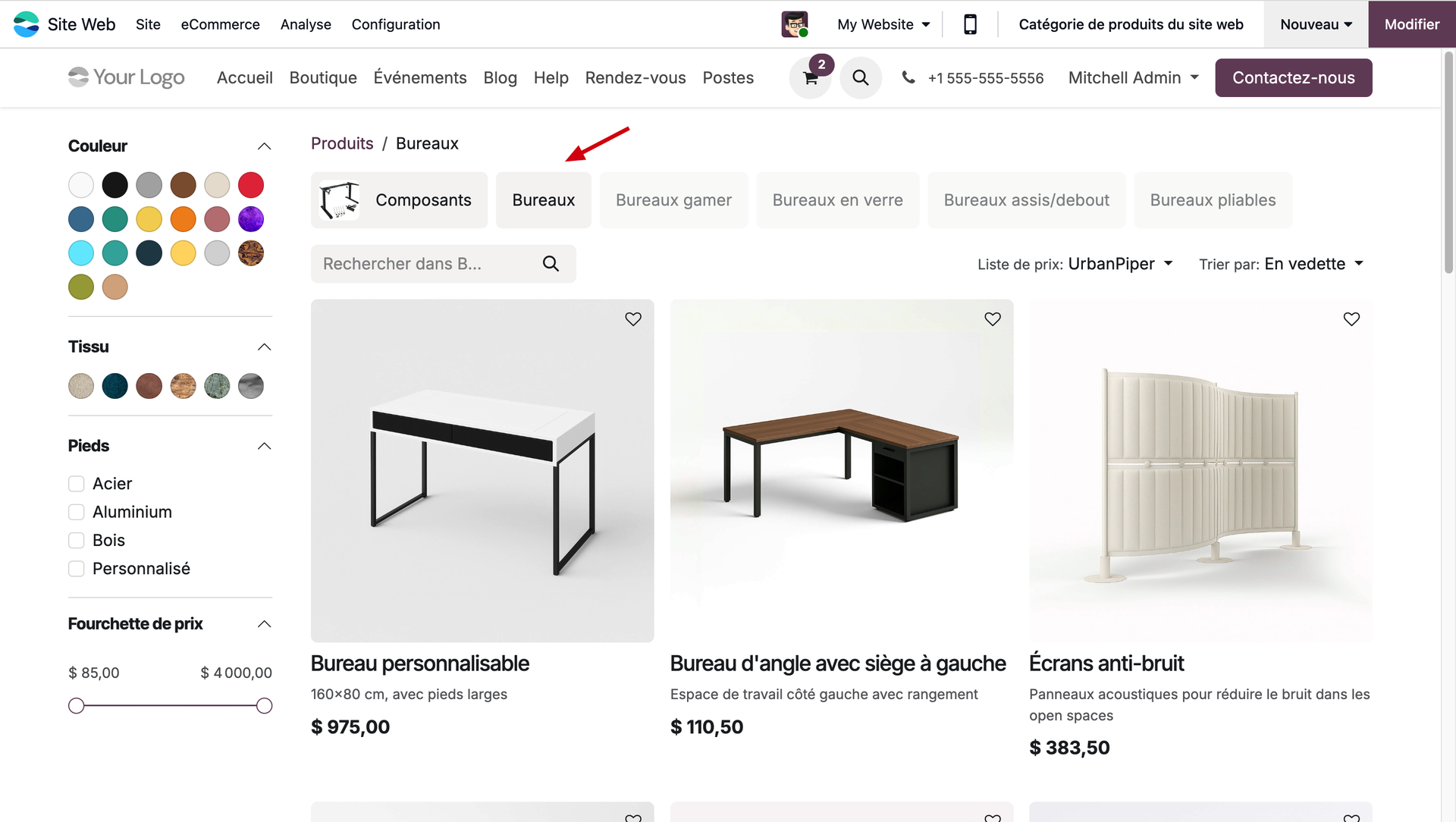Open the shopping cart icon
The width and height of the screenshot is (1456, 822).
[x=810, y=78]
